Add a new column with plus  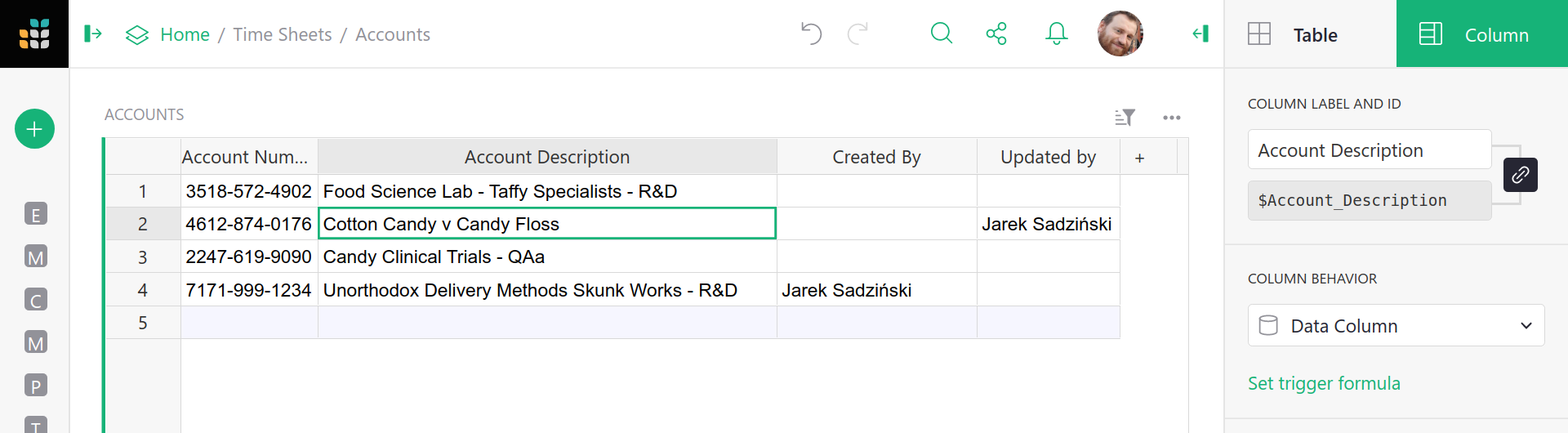click(1139, 157)
